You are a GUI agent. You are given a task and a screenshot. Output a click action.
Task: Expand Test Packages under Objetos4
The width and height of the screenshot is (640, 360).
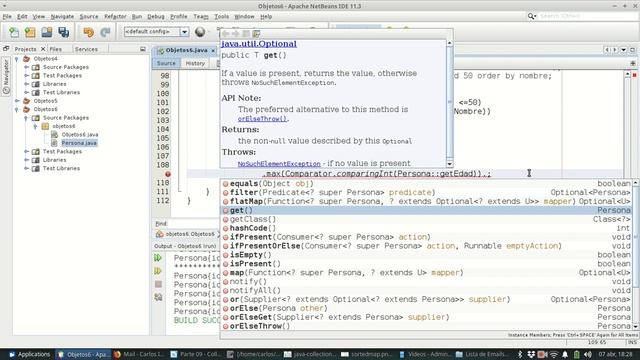click(26, 76)
